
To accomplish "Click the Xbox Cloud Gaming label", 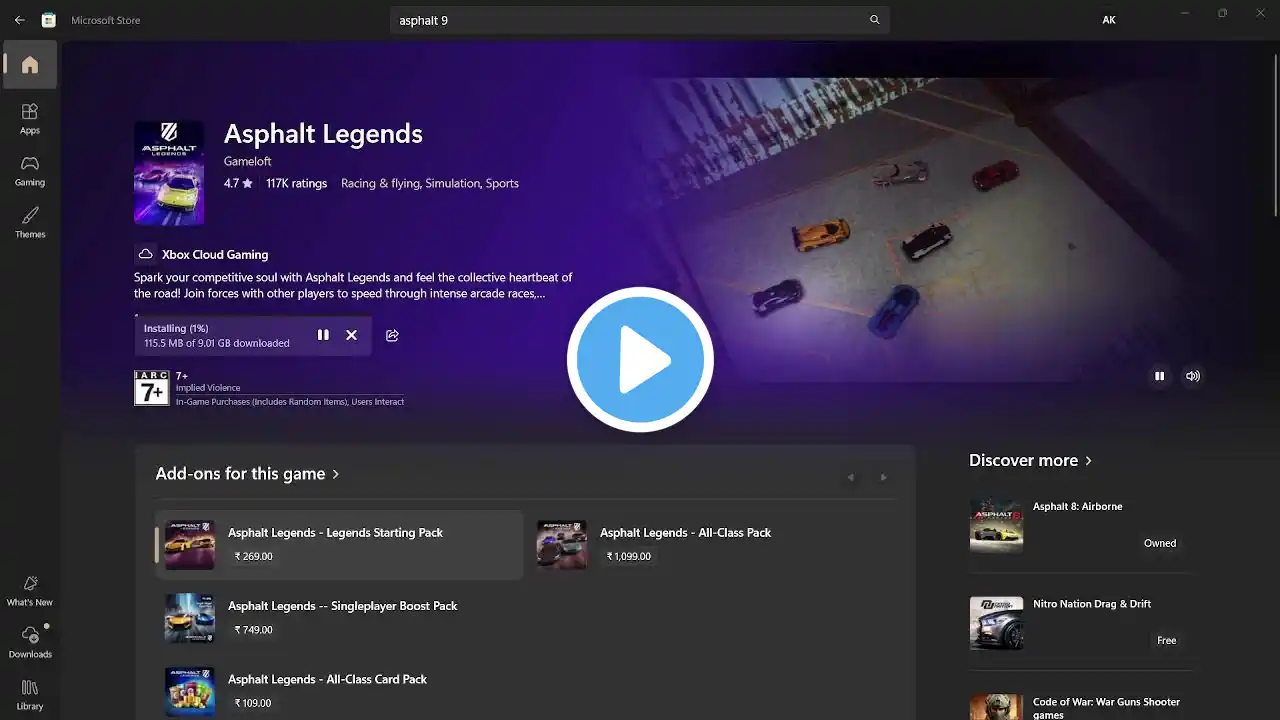I will click(215, 254).
